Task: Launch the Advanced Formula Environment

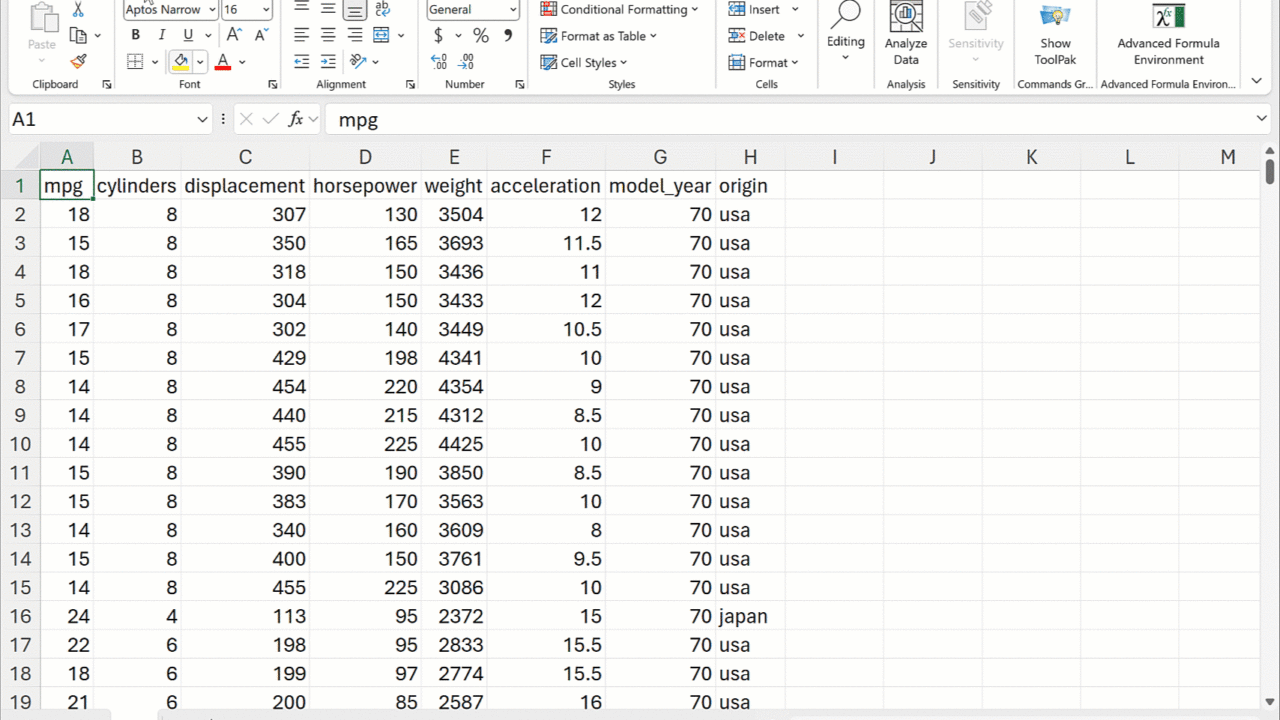Action: tap(1168, 35)
